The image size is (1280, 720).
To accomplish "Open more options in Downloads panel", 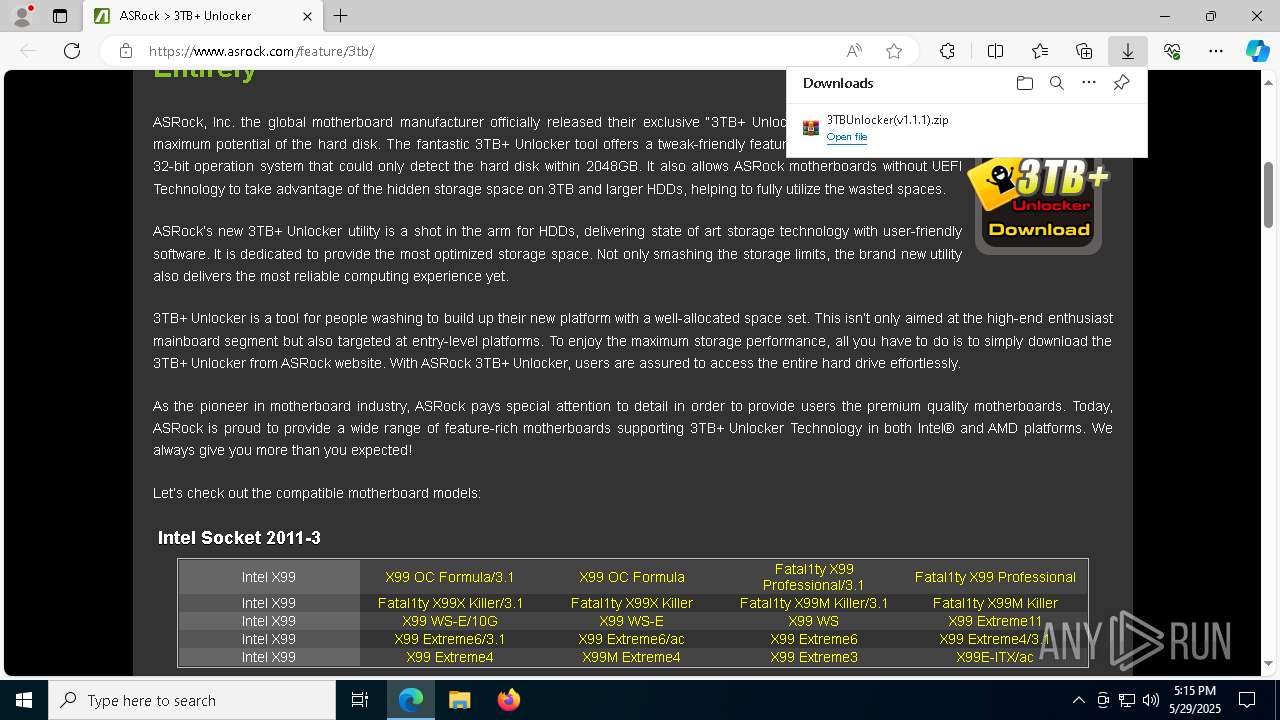I will point(1089,83).
